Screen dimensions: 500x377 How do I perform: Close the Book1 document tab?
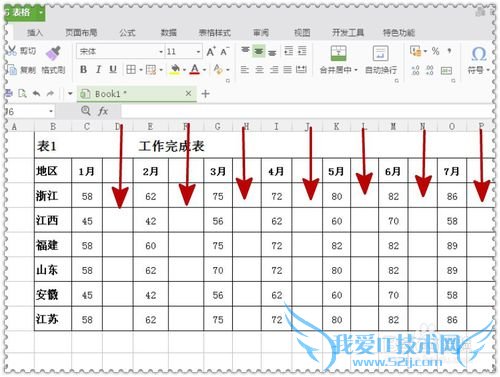[x=188, y=93]
